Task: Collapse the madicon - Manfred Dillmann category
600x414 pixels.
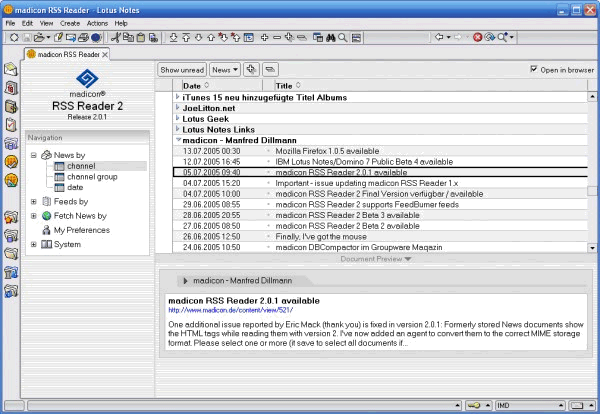Action: [178, 140]
